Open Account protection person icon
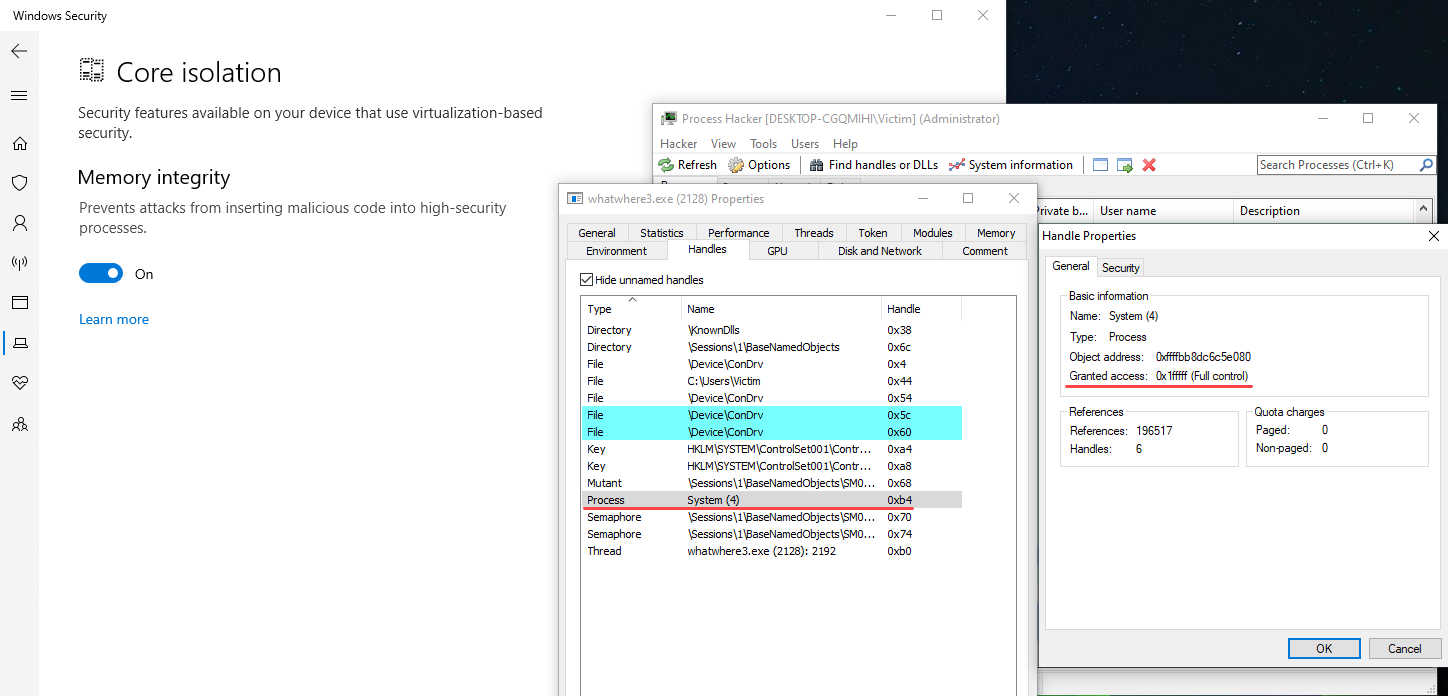 (19, 223)
